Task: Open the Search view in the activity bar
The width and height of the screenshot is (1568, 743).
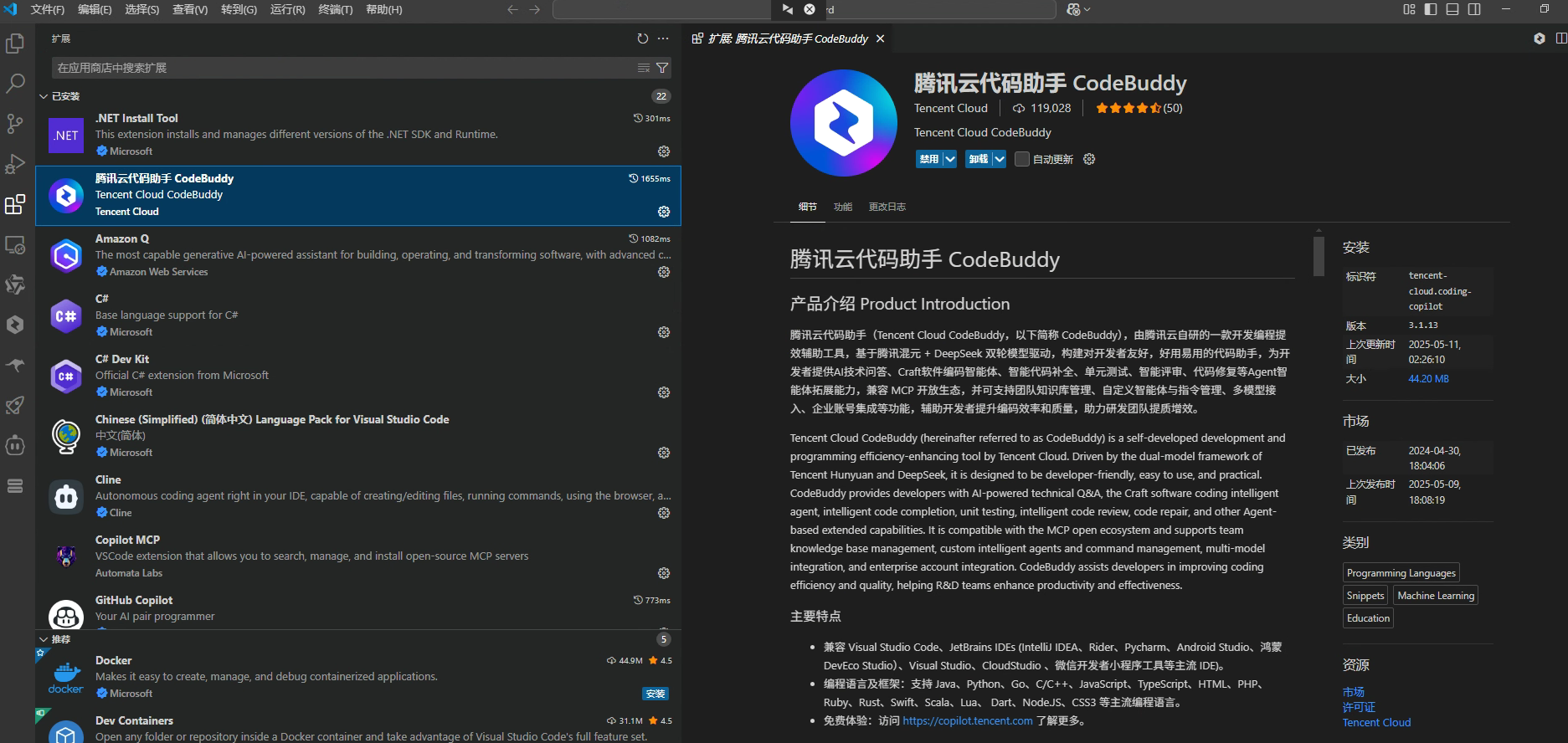Action: [x=15, y=83]
